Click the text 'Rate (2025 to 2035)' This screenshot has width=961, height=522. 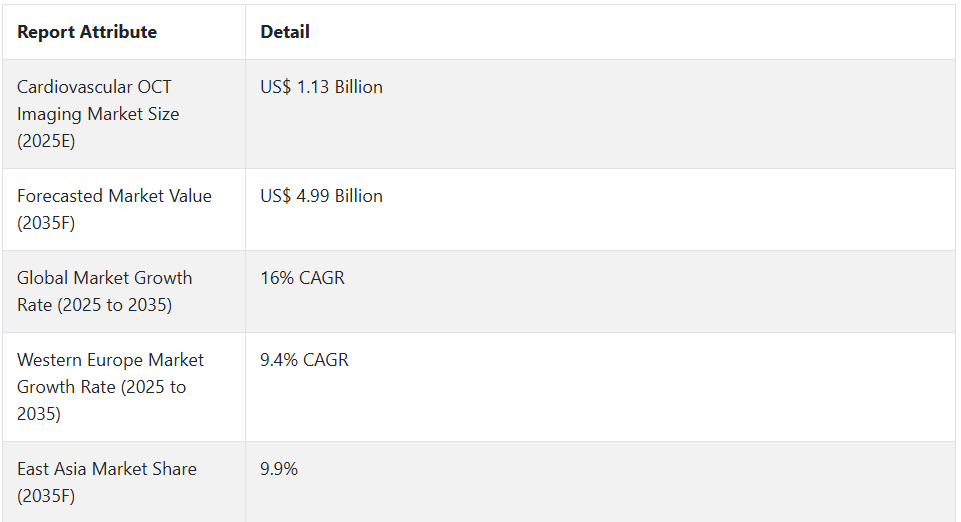[94, 305]
